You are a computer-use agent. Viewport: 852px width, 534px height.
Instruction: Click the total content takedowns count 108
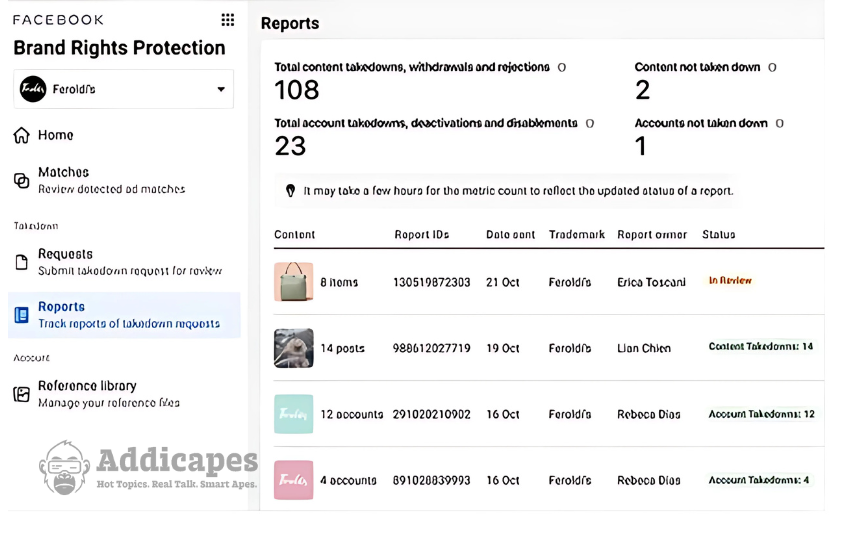[x=297, y=90]
